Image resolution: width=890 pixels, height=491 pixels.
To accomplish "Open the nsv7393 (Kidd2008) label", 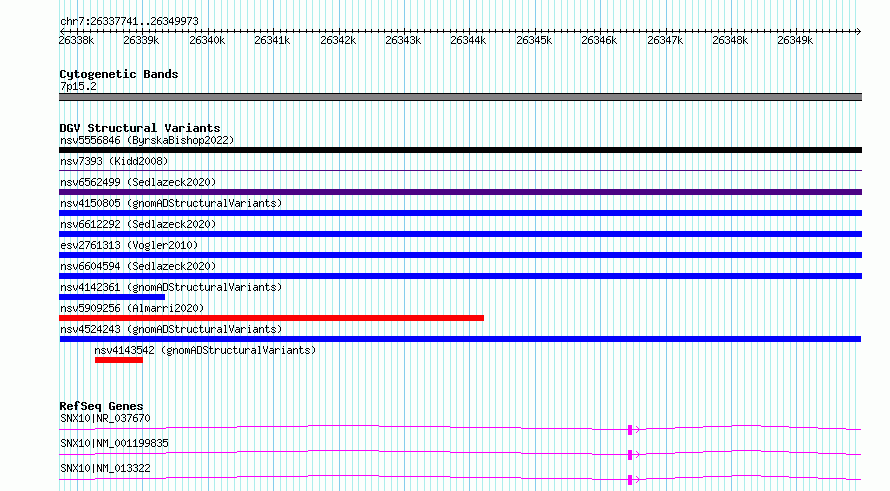I will tap(114, 161).
